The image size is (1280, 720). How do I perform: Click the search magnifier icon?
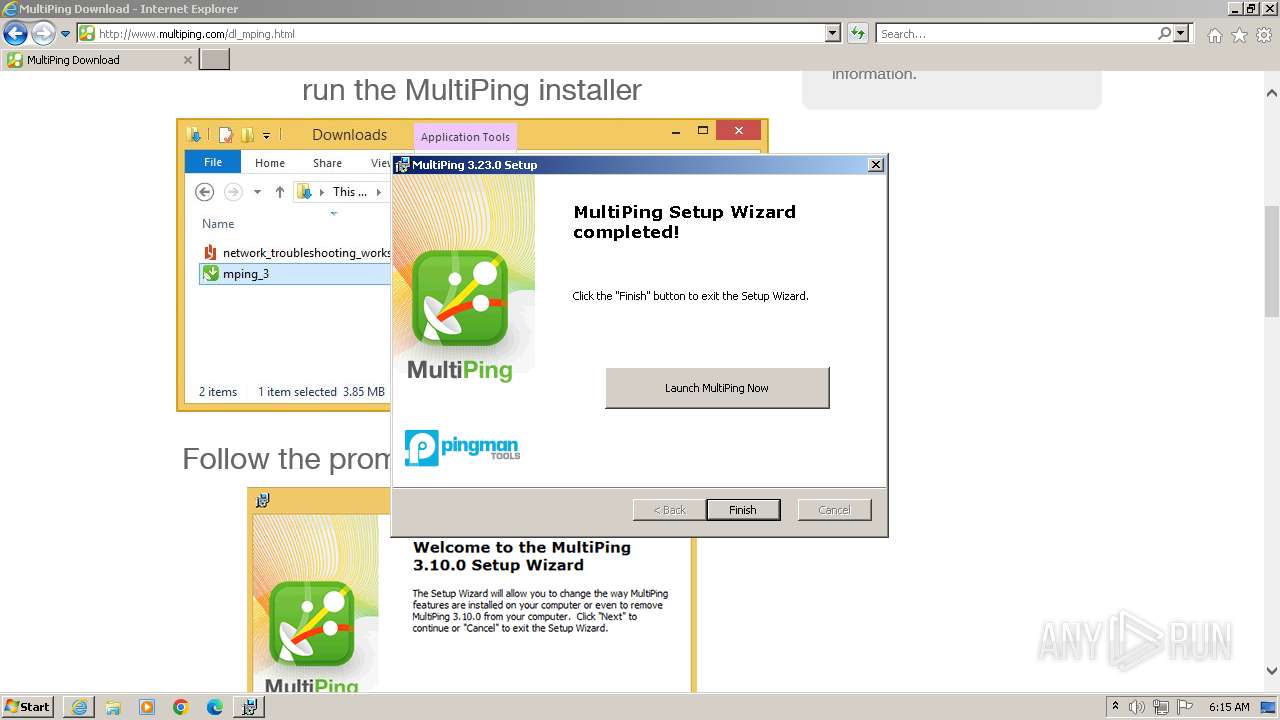[1164, 34]
